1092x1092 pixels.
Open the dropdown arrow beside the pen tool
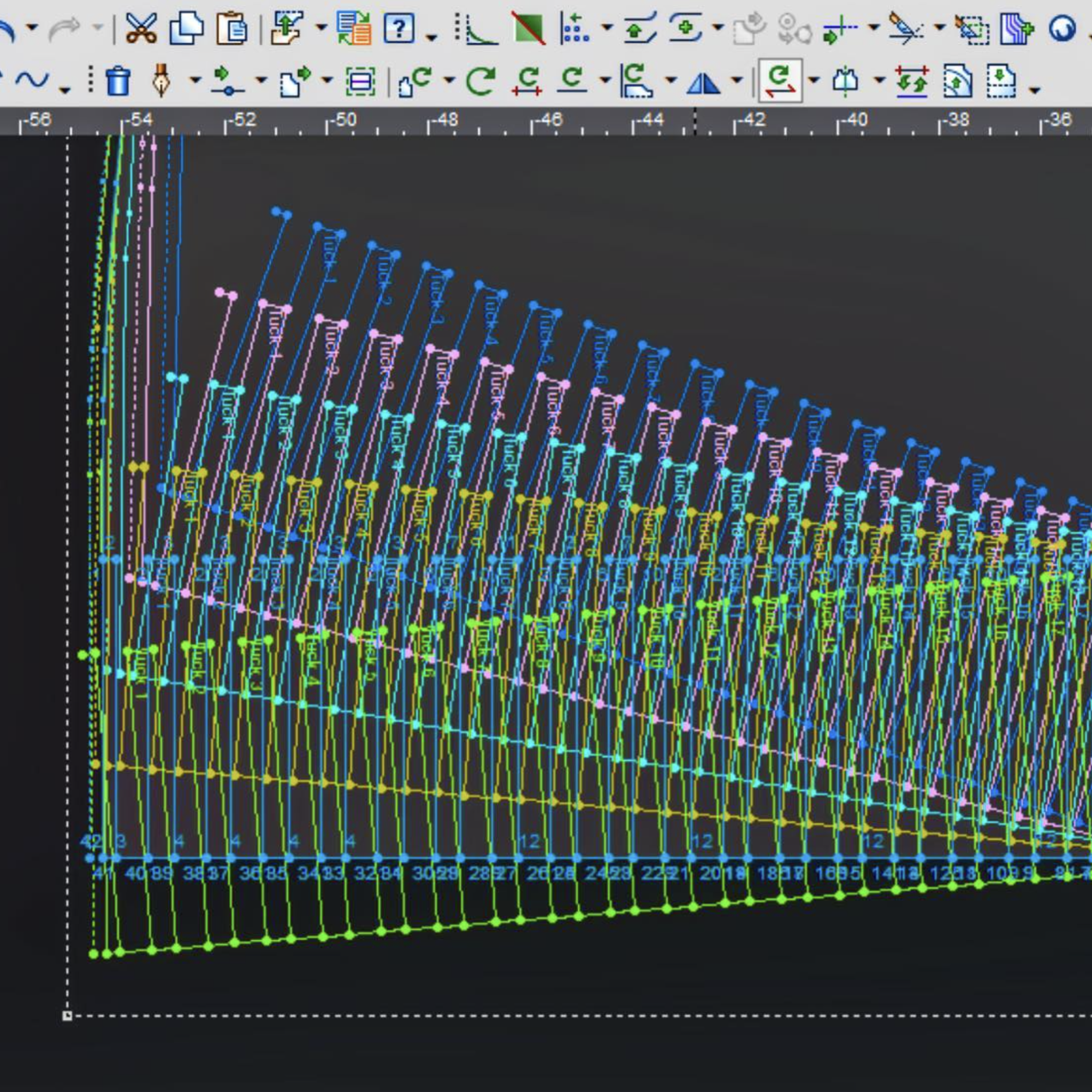(195, 80)
